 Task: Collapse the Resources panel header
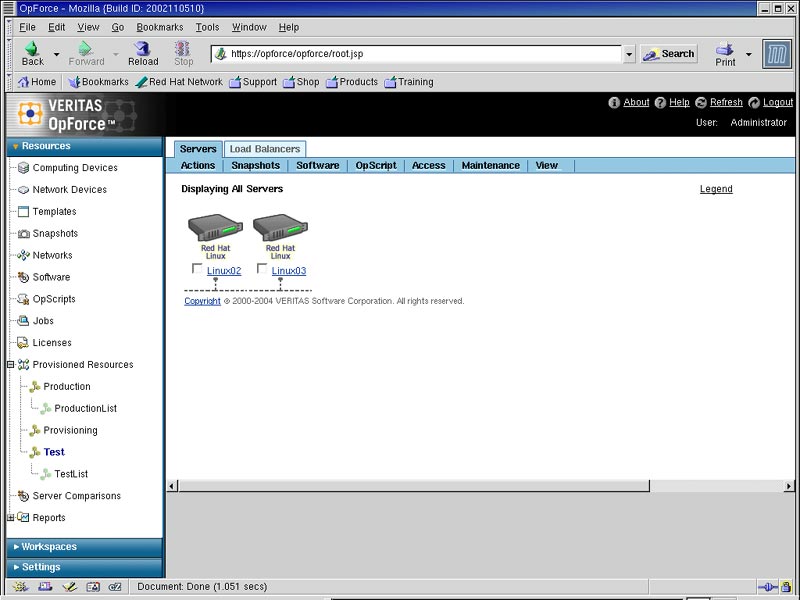point(85,146)
